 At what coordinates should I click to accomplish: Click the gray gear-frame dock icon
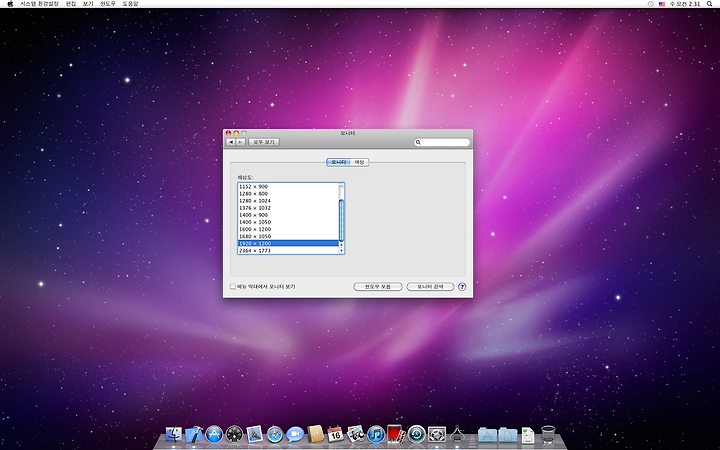[437, 434]
